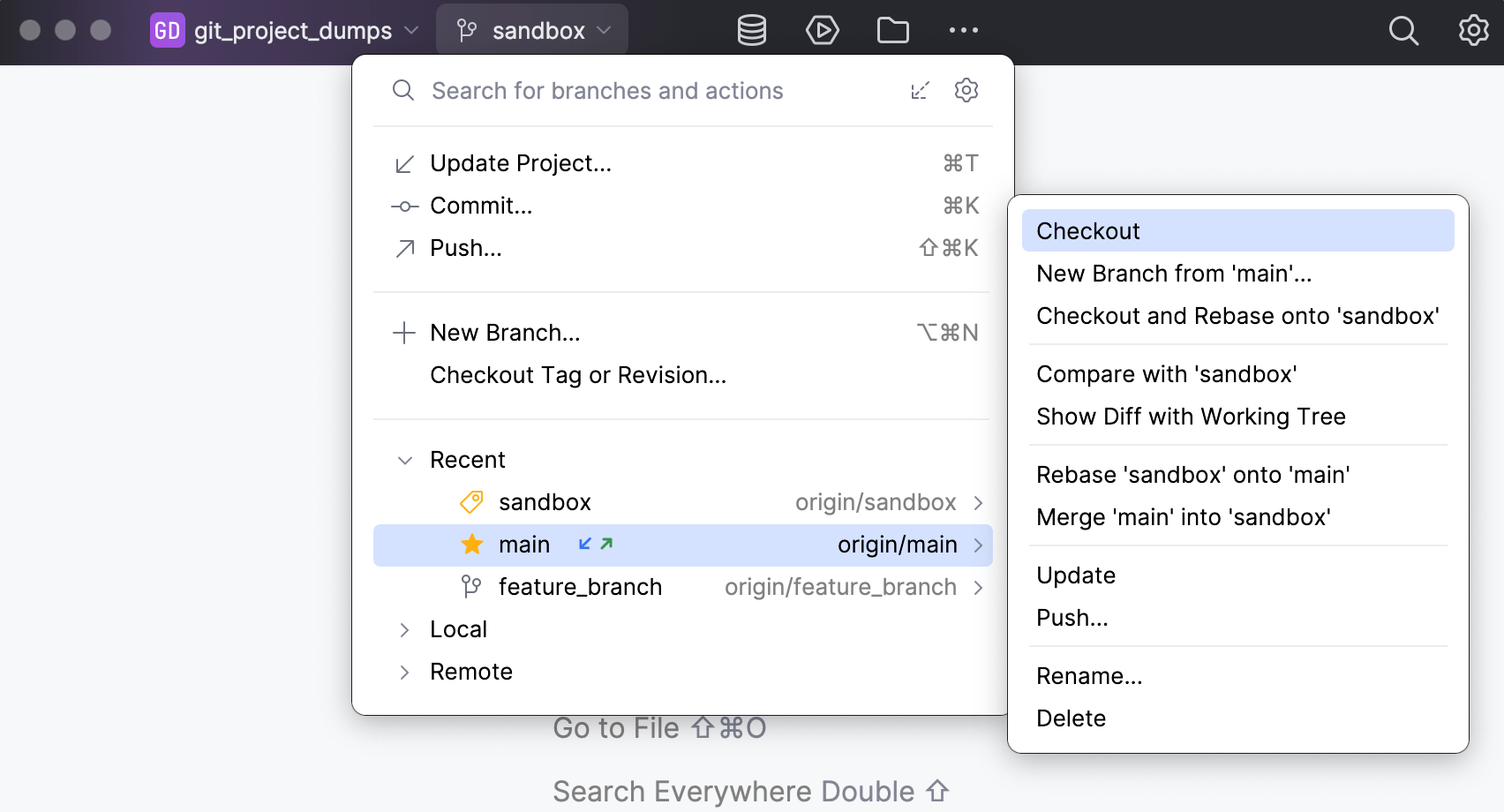This screenshot has width=1504, height=812.
Task: Click the Update Project action
Action: [x=520, y=163]
